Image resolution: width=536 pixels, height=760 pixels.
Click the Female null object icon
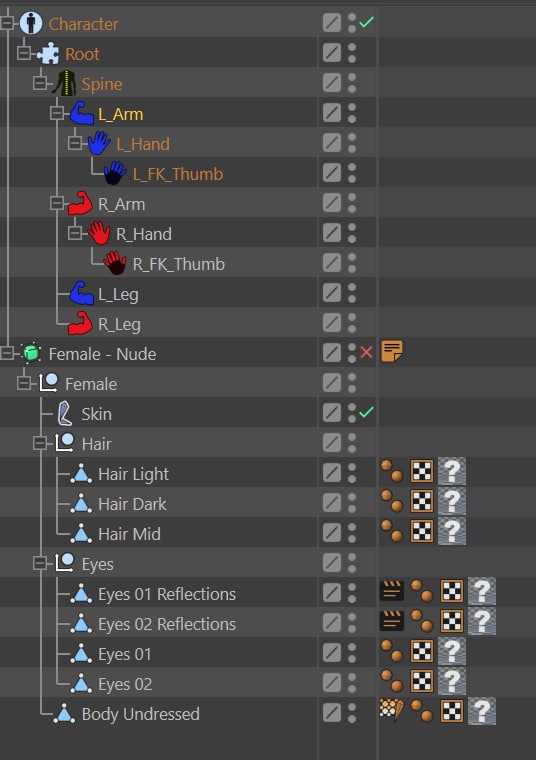(x=48, y=383)
